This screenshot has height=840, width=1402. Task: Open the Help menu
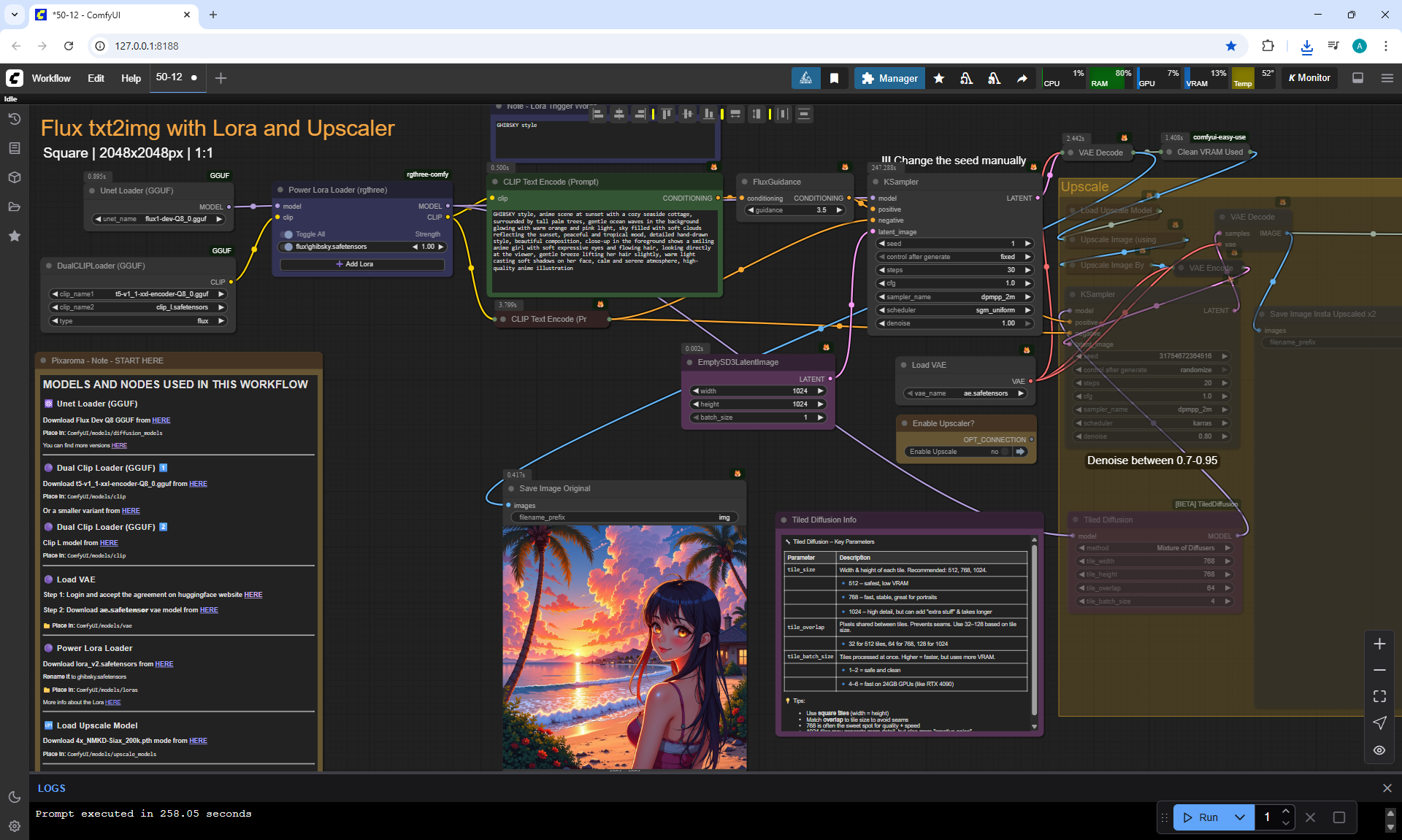(131, 78)
